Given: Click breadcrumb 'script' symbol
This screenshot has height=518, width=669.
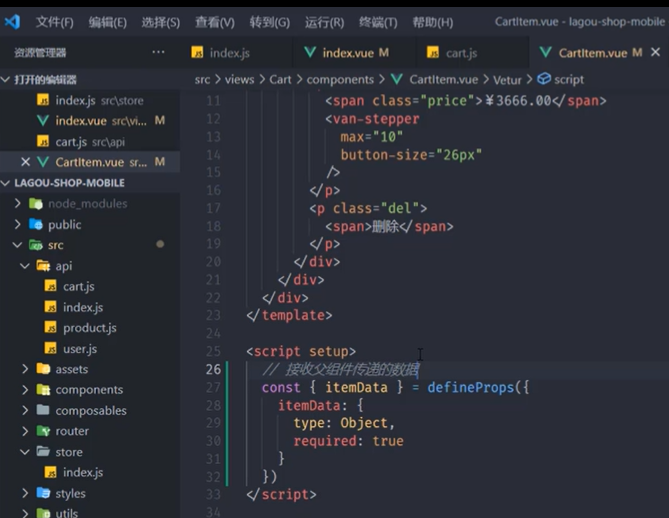Looking at the screenshot, I should click(569, 80).
